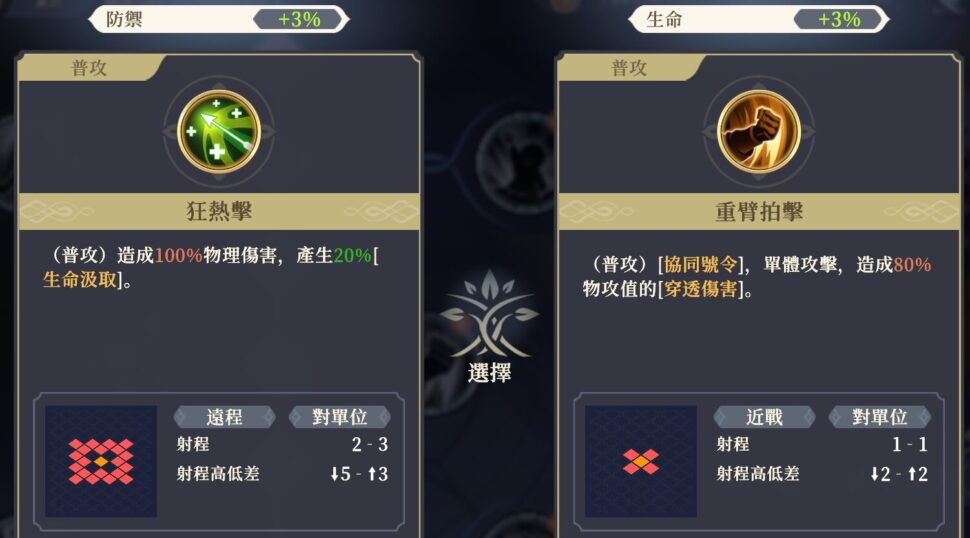Click the 射程 1 - 1 value
970x538 pixels.
(x=909, y=444)
